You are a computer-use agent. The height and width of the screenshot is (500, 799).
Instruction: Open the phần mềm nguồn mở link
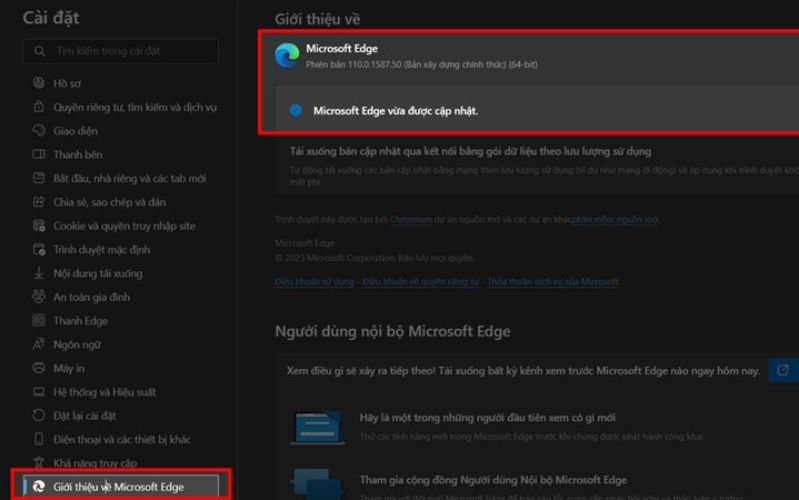615,220
